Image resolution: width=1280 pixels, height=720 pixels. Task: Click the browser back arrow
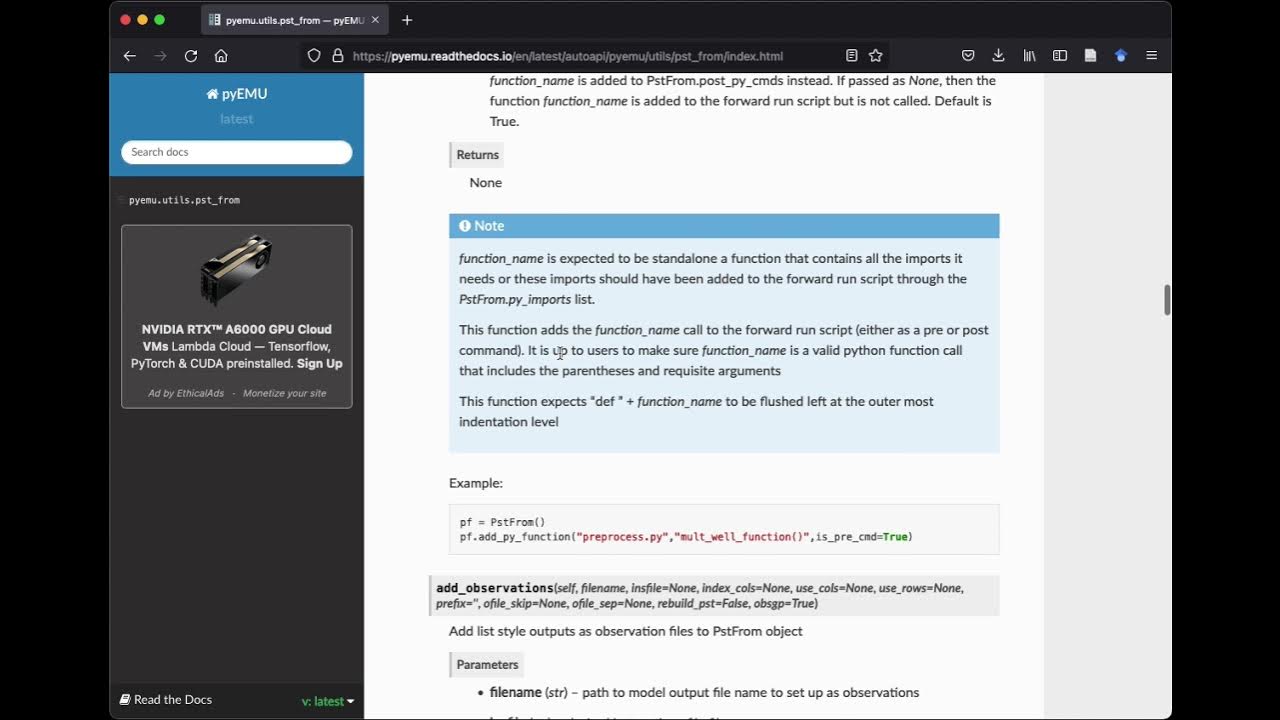[x=129, y=56]
